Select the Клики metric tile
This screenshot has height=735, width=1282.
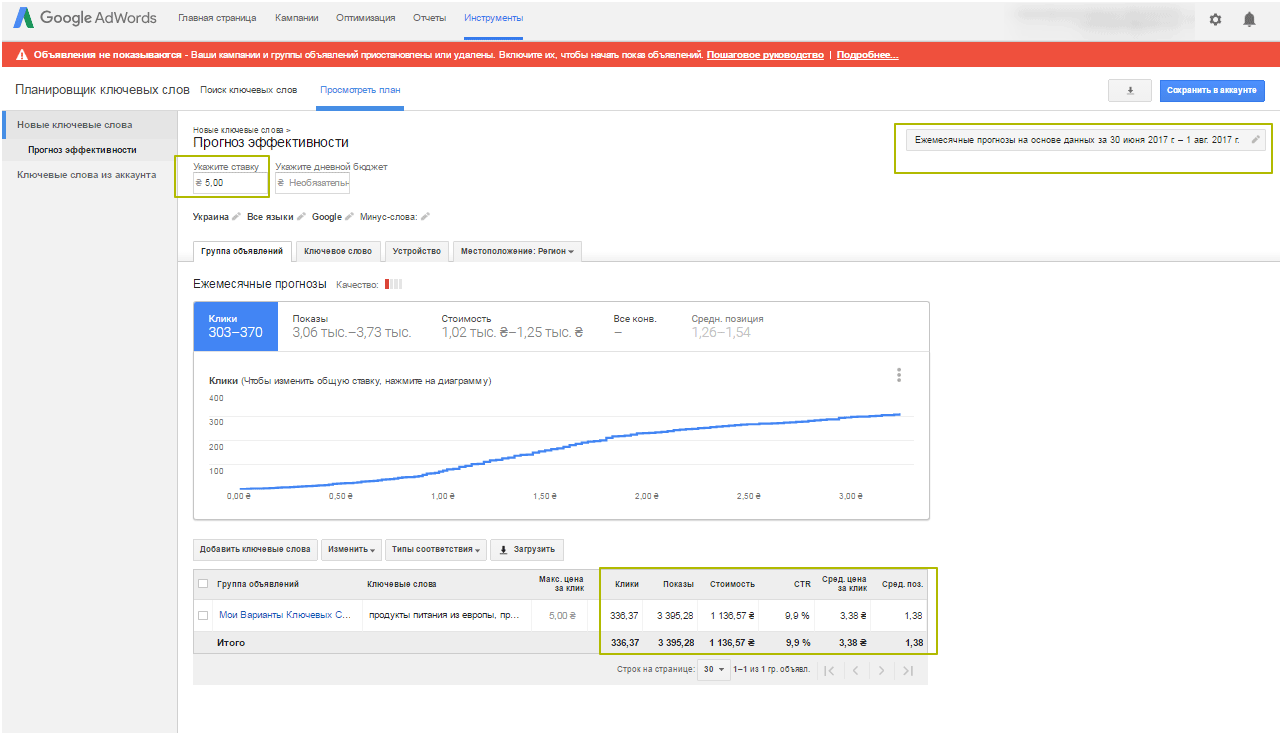235,326
